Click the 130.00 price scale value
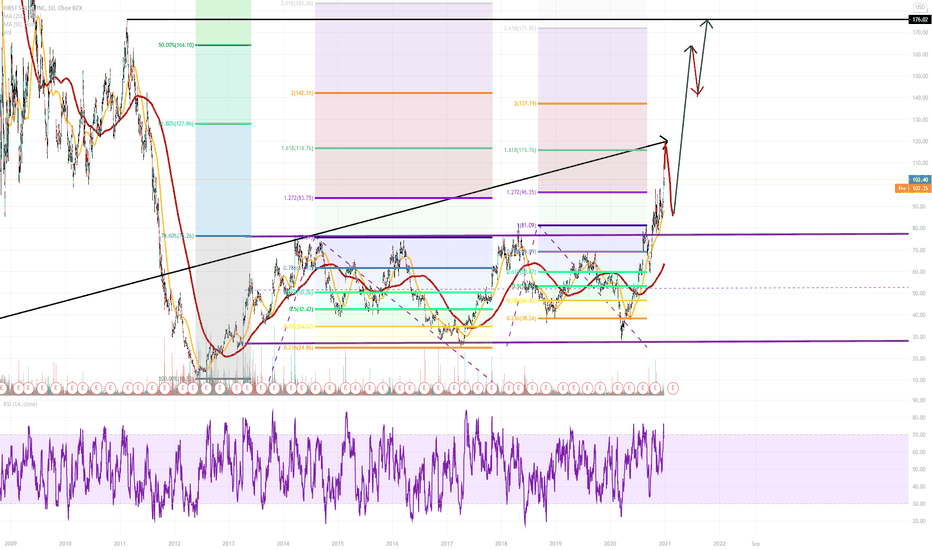 click(920, 120)
